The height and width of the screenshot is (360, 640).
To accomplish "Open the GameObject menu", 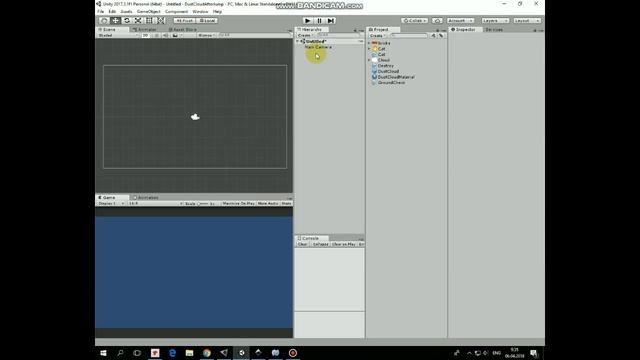I will click(149, 11).
